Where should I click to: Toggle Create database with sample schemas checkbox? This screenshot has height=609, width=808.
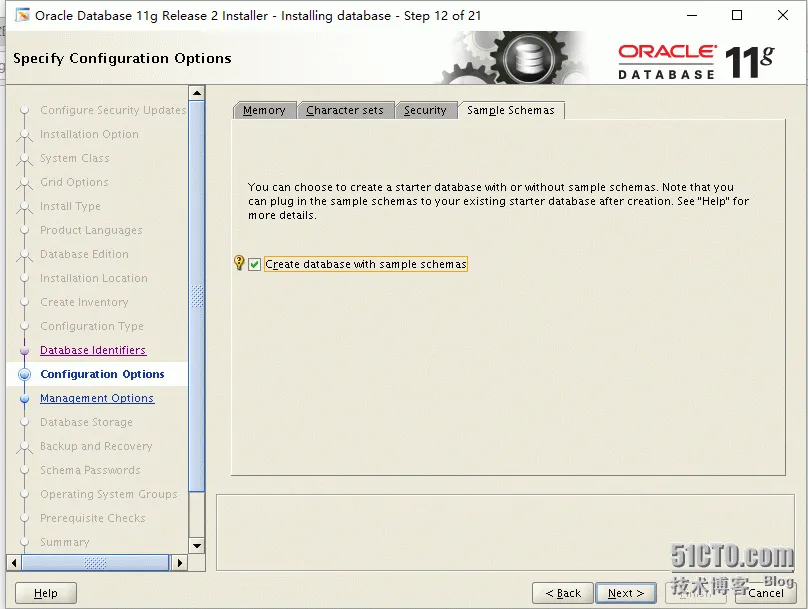click(254, 264)
